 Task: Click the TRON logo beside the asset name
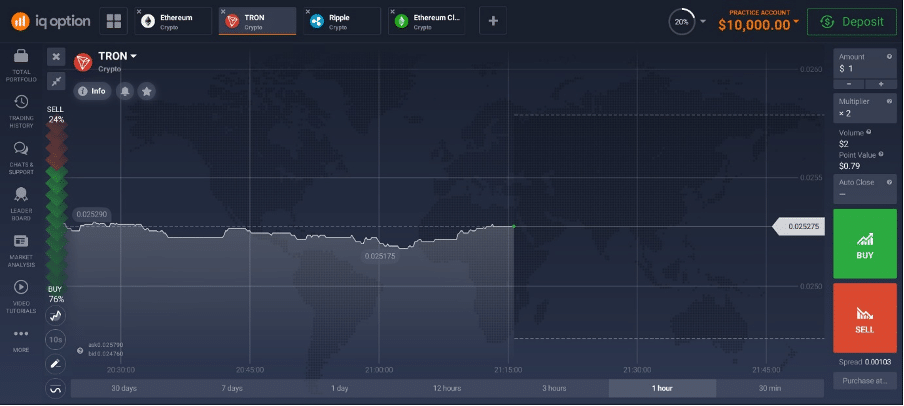point(83,62)
